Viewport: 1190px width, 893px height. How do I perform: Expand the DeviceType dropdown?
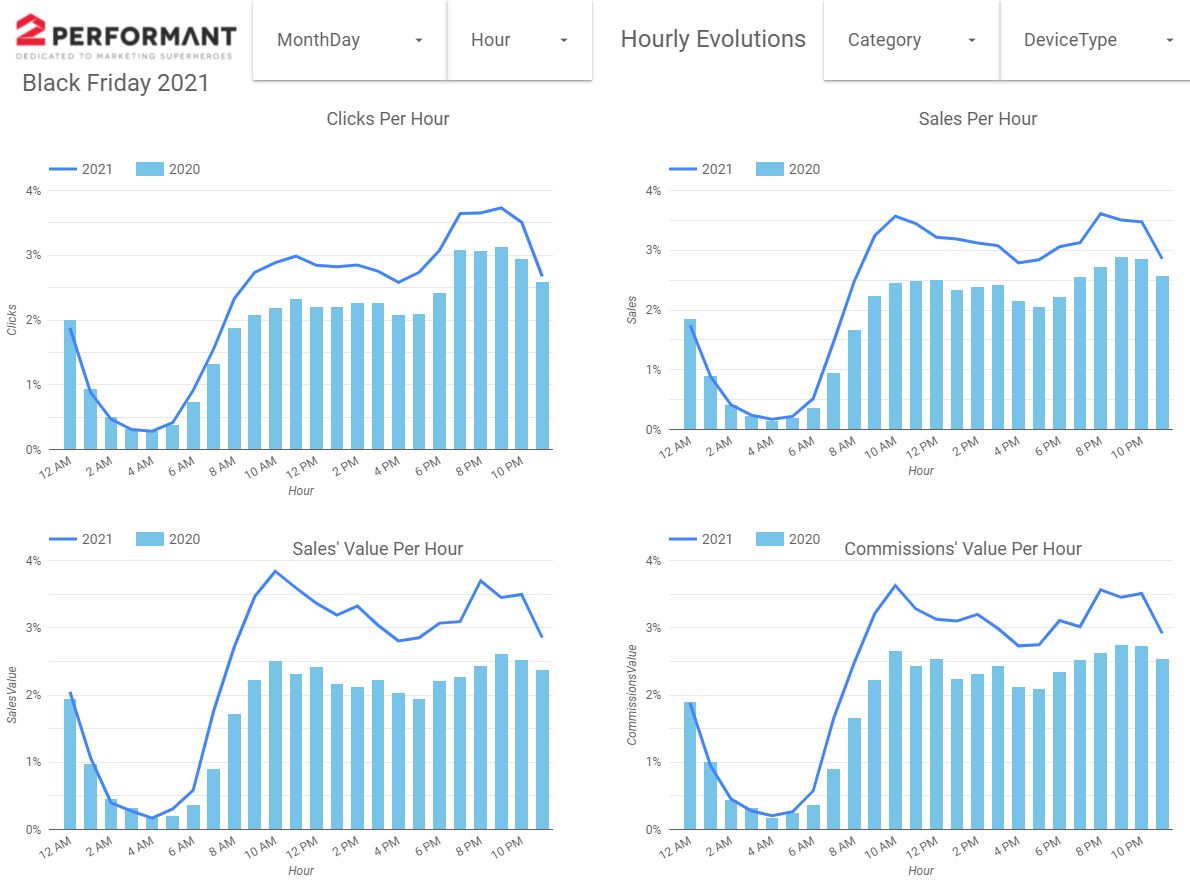click(x=1095, y=39)
